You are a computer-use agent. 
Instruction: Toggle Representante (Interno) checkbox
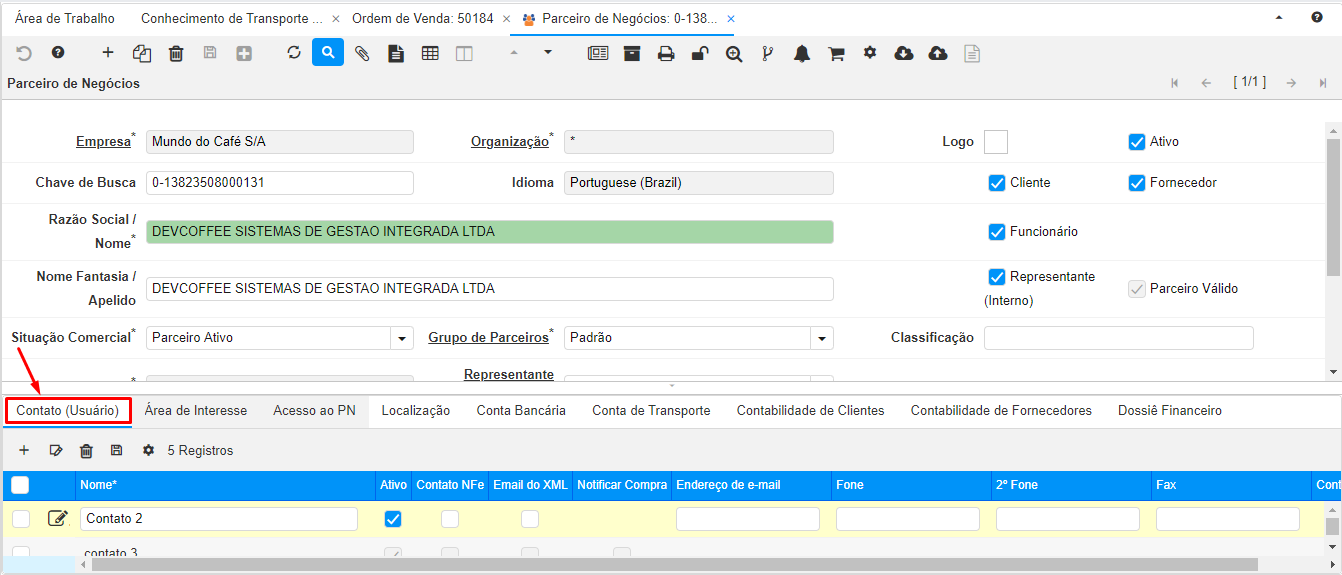(996, 277)
